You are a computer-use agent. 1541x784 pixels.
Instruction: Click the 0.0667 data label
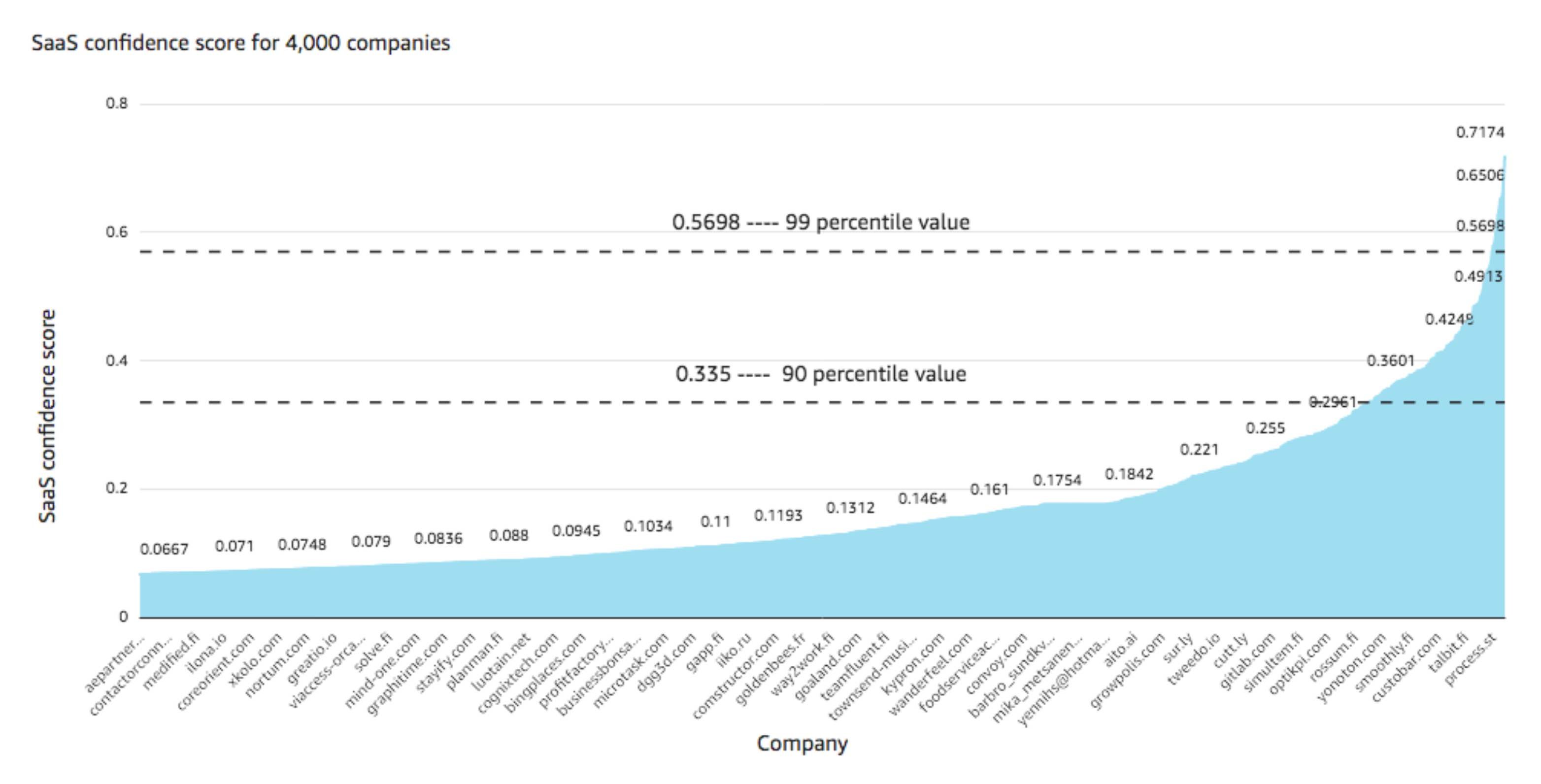click(x=164, y=549)
